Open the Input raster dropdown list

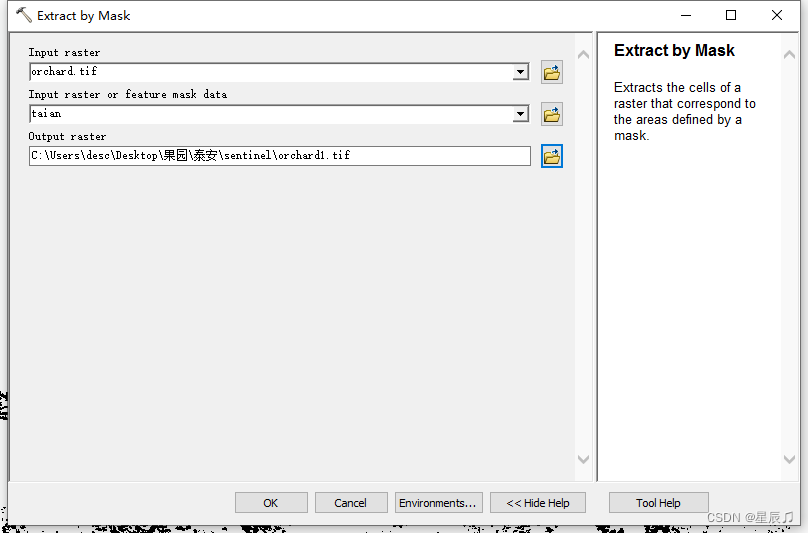pos(520,72)
